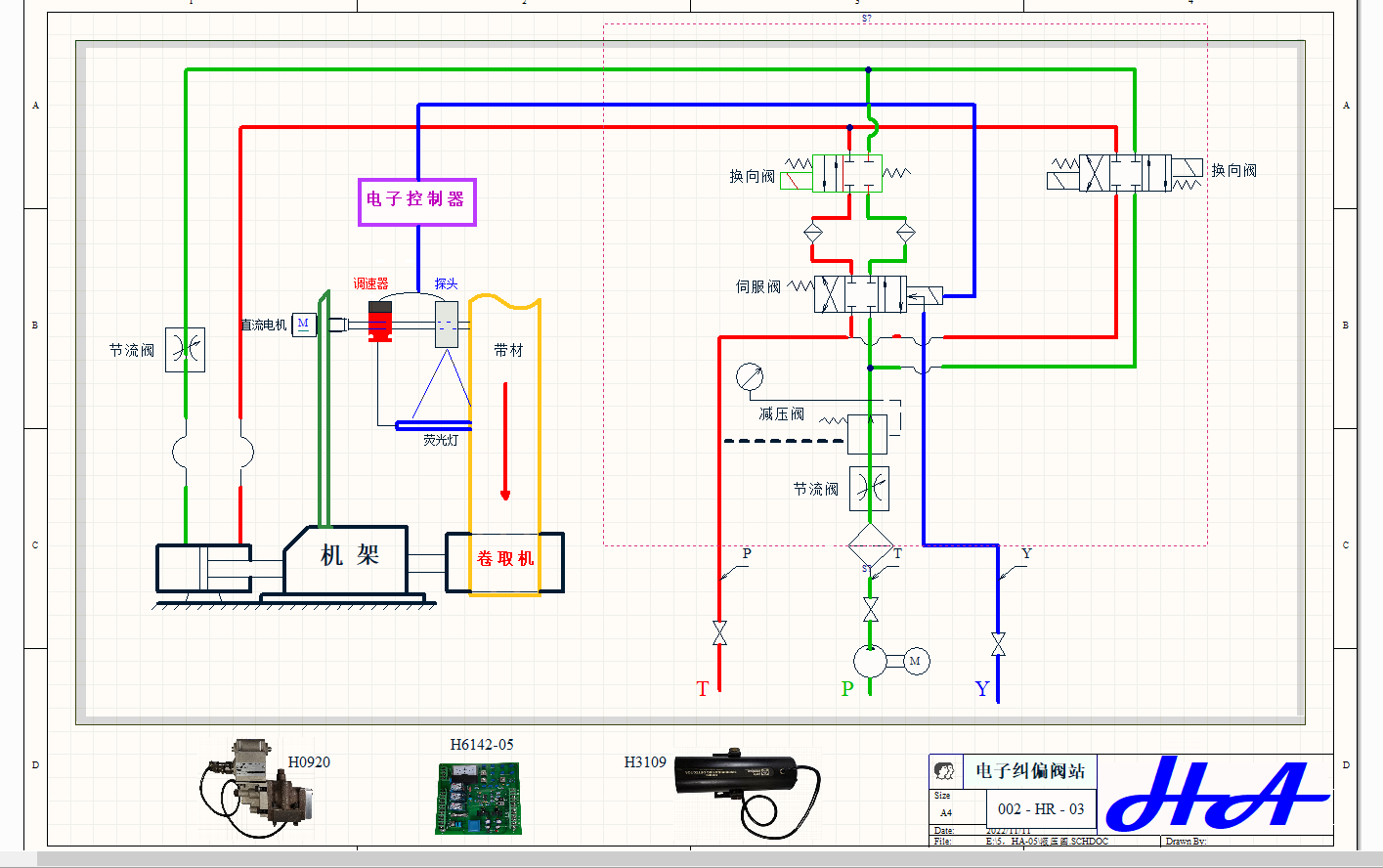Click the shutoff valve on the green P line

click(871, 610)
